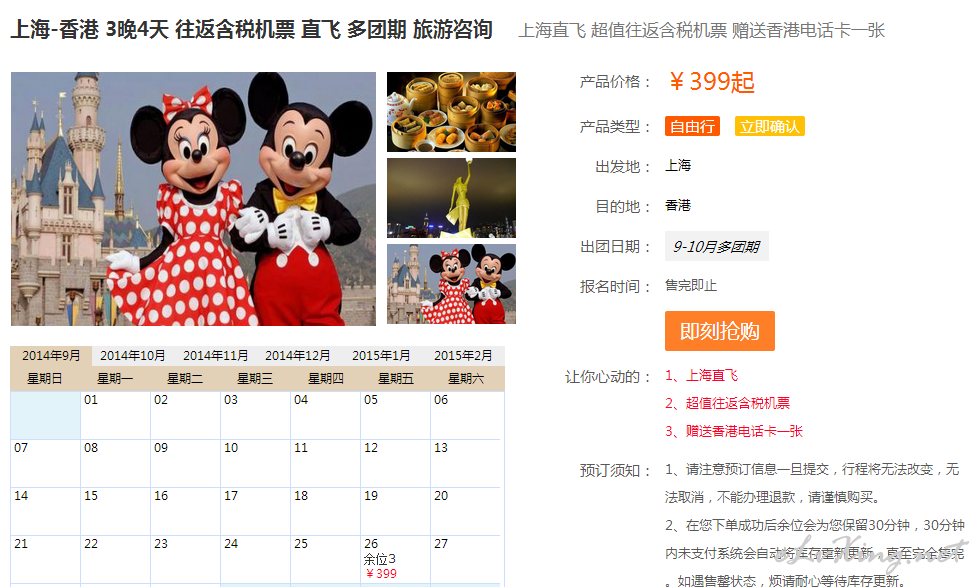This screenshot has width=979, height=587.
Task: Select calendar date 02
Action: (x=185, y=415)
